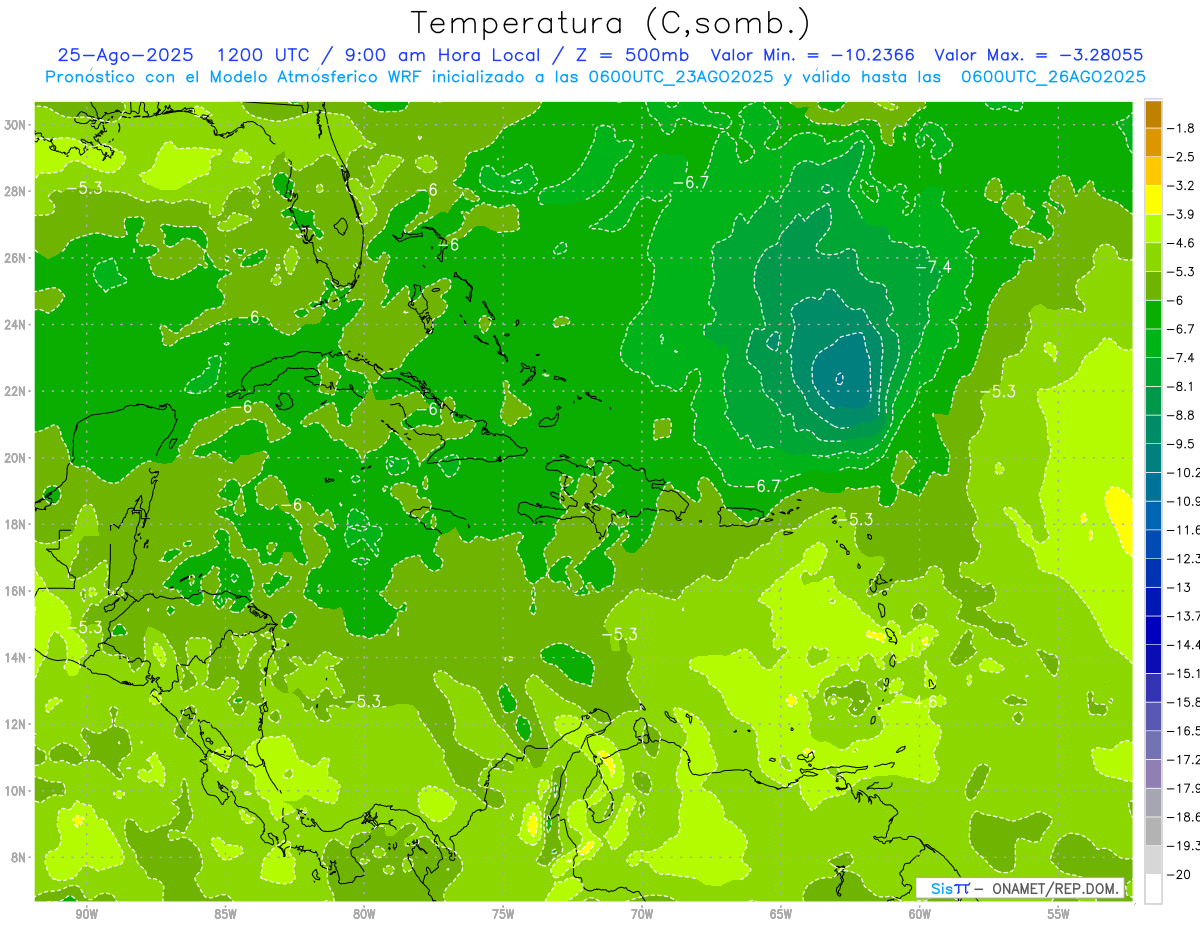Click the "-11.6" colorbar label
1200x927 pixels.
click(x=1186, y=530)
